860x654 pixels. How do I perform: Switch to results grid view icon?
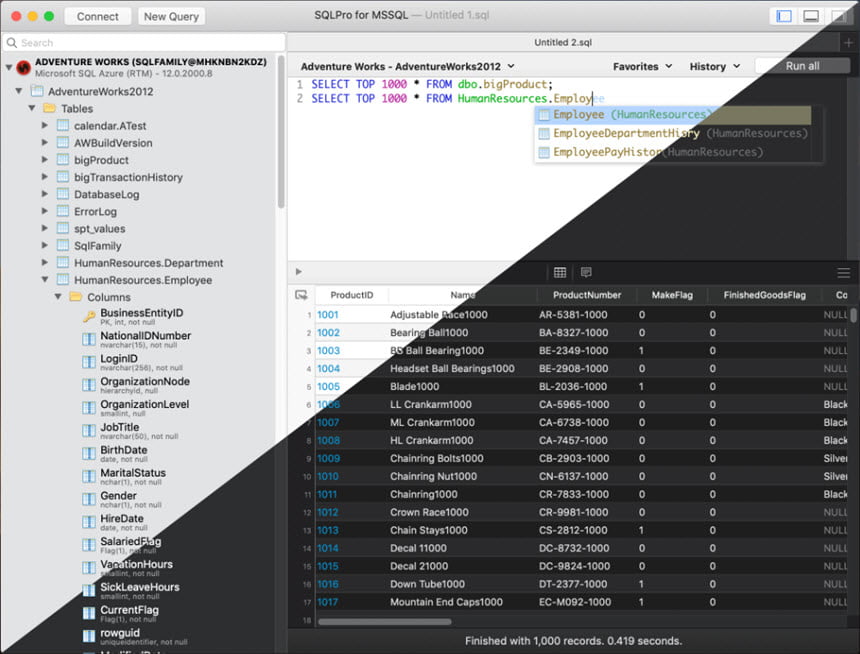tap(559, 272)
